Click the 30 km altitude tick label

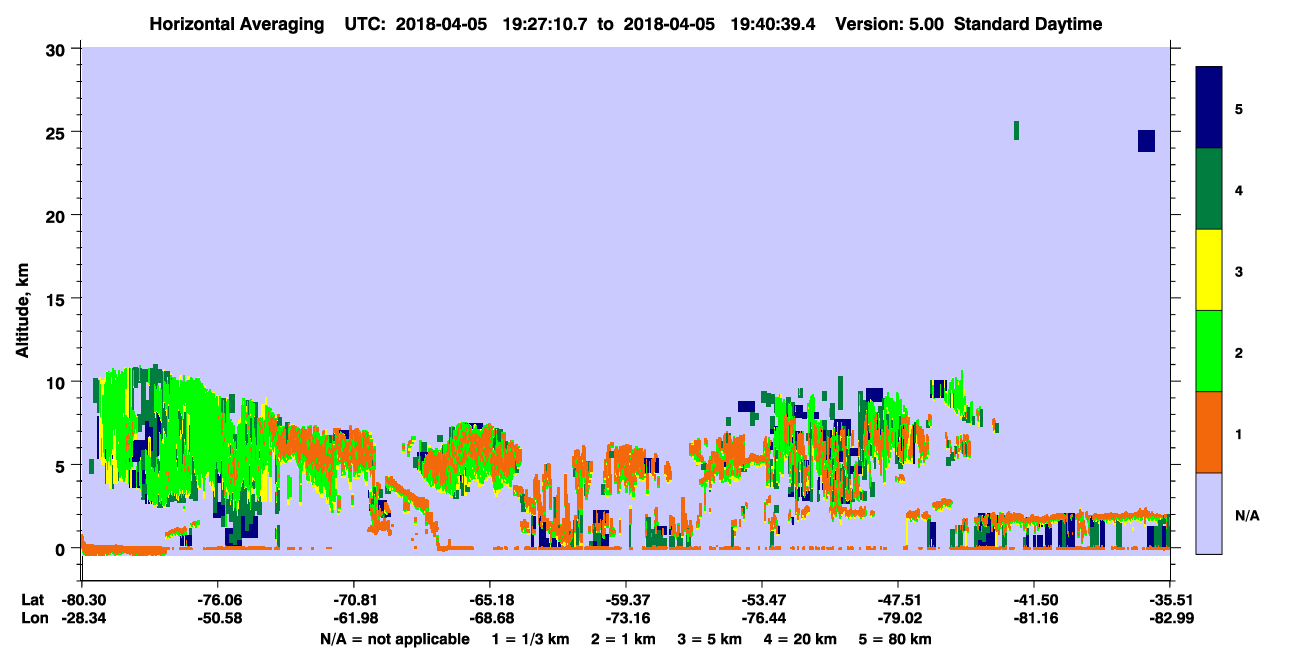[x=58, y=49]
